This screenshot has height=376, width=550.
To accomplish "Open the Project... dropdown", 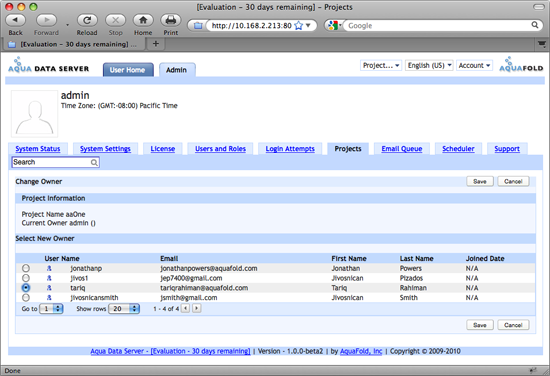I will point(381,65).
